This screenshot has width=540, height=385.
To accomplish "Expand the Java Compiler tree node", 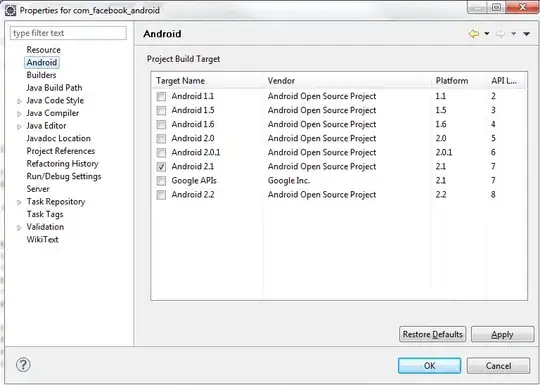I will click(x=19, y=114).
